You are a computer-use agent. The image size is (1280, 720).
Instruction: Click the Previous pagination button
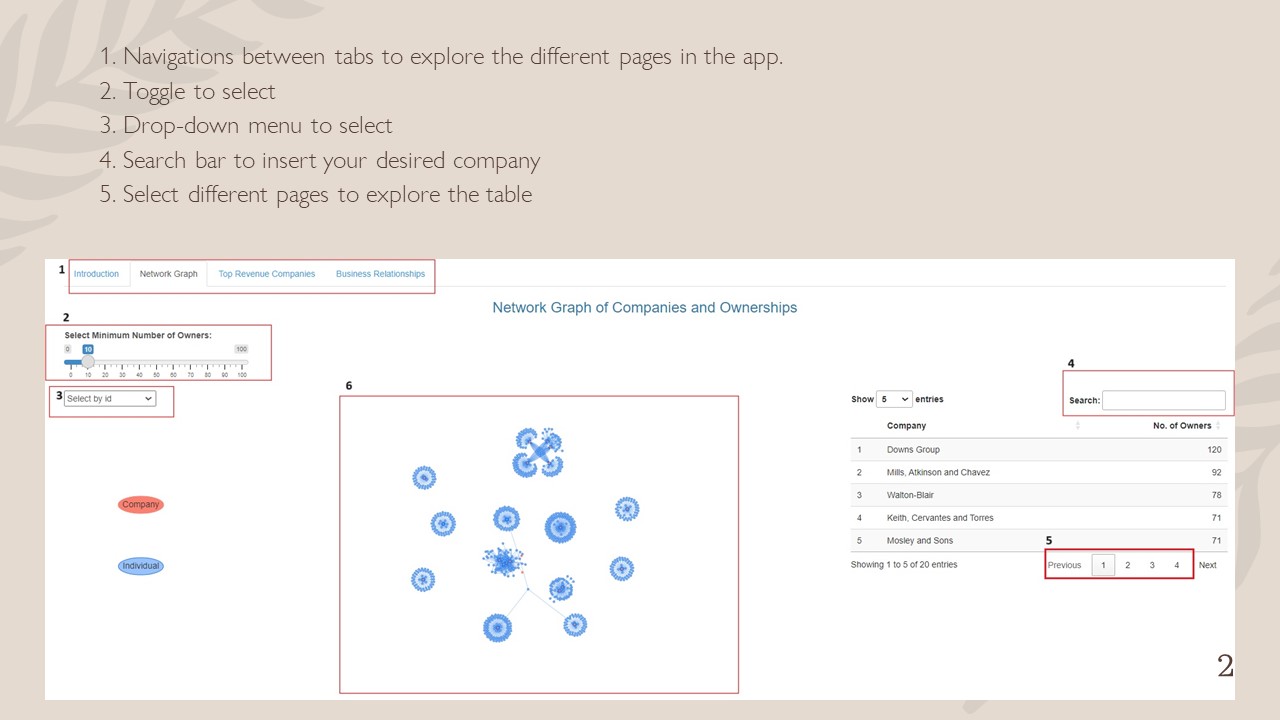point(1064,565)
